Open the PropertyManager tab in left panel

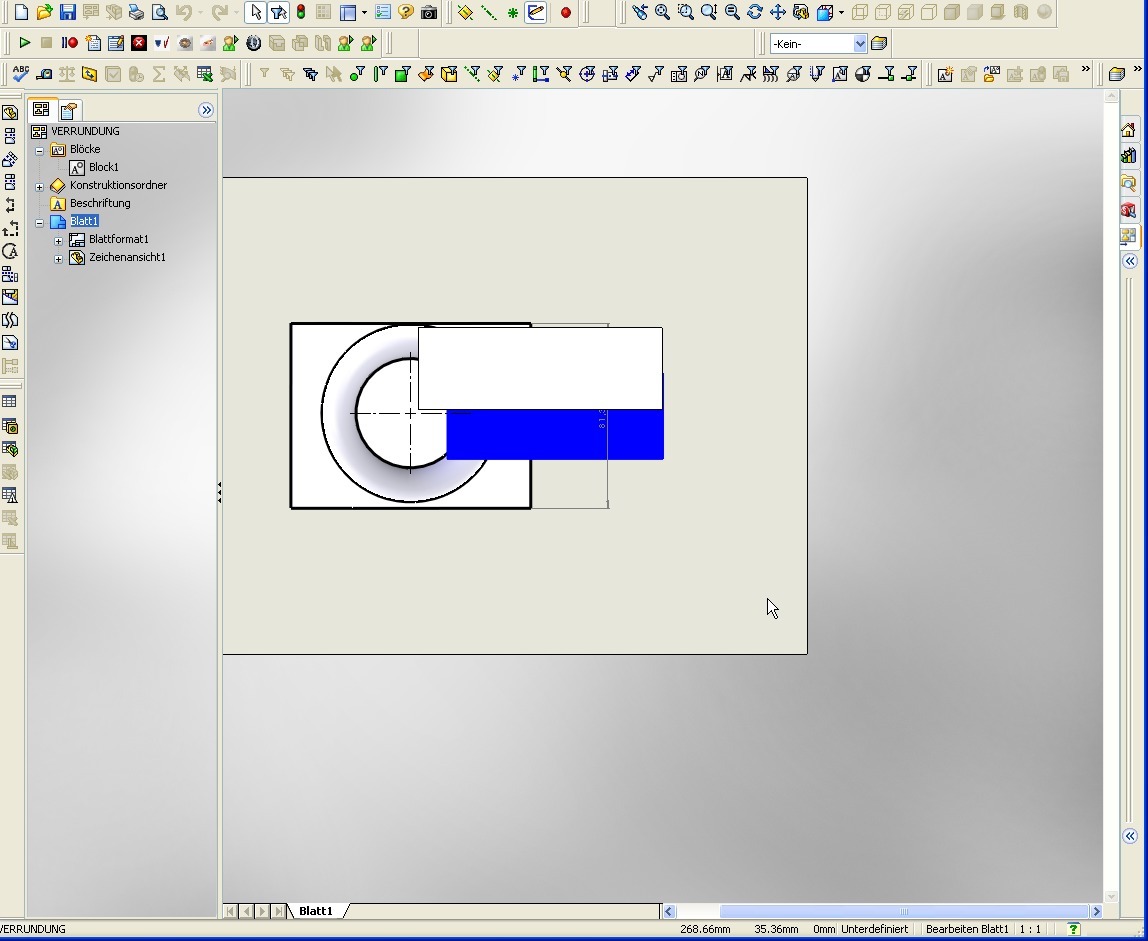coord(68,110)
